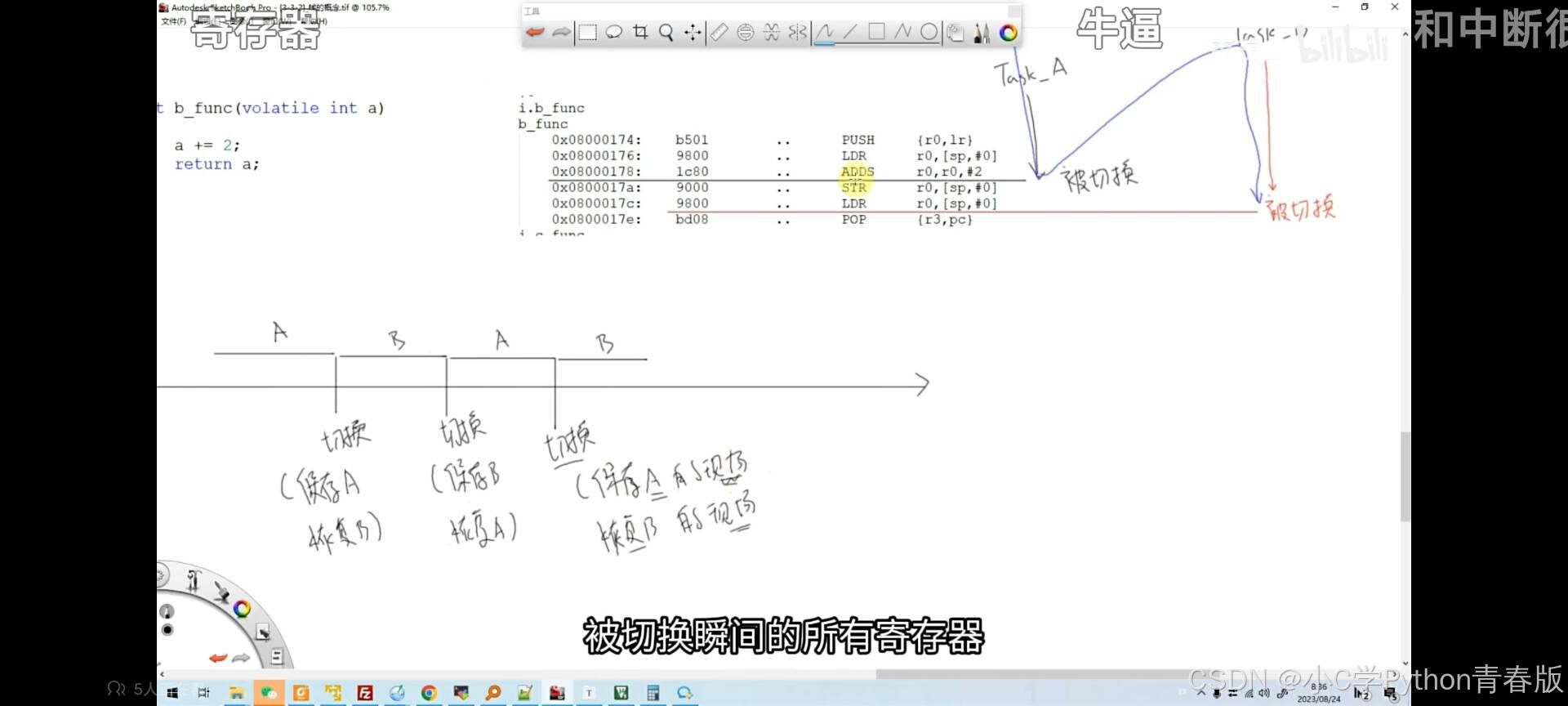The width and height of the screenshot is (1568, 706).
Task: Toggle the Ellipse guide tool
Action: pos(746,32)
